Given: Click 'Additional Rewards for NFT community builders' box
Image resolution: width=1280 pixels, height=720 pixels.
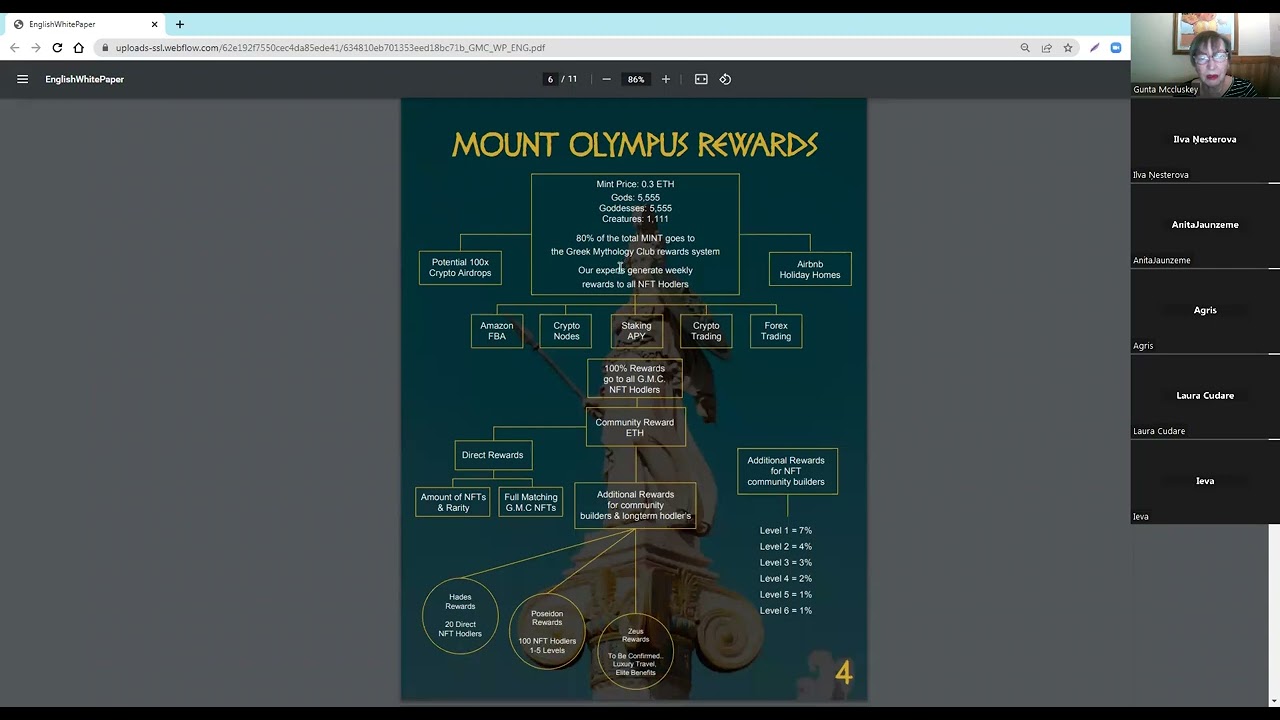Looking at the screenshot, I should point(787,471).
